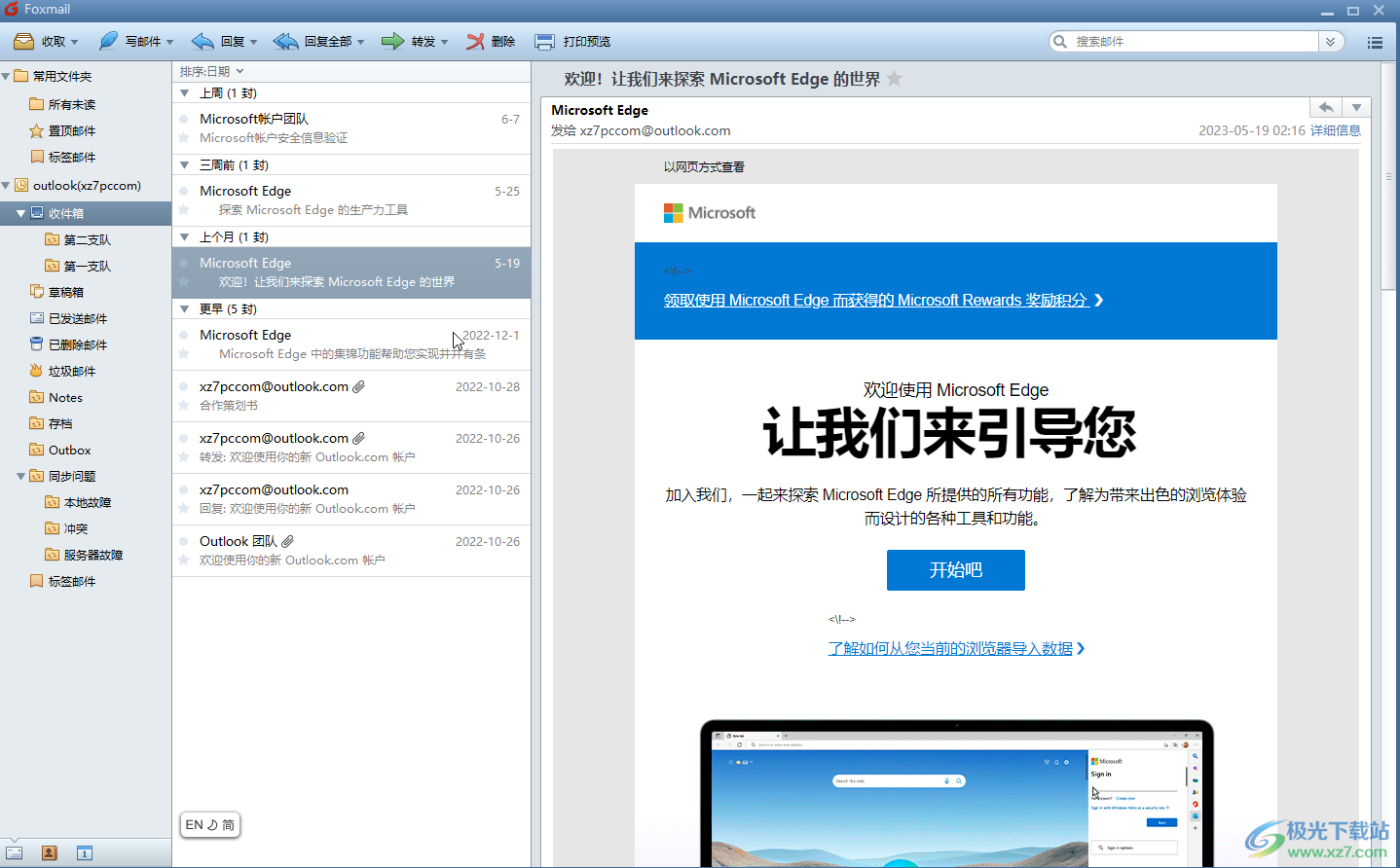The image size is (1400, 868).
Task: Switch to contacts view icon at bottom
Action: (x=50, y=853)
